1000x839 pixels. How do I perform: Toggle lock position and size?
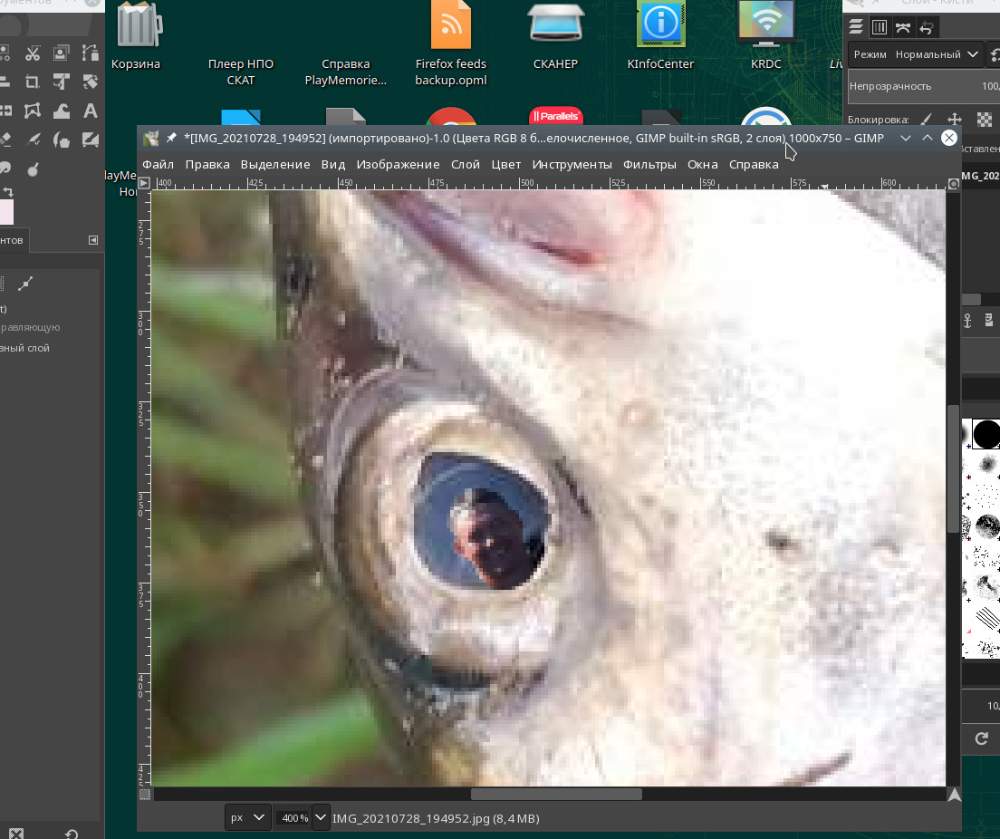[x=954, y=120]
